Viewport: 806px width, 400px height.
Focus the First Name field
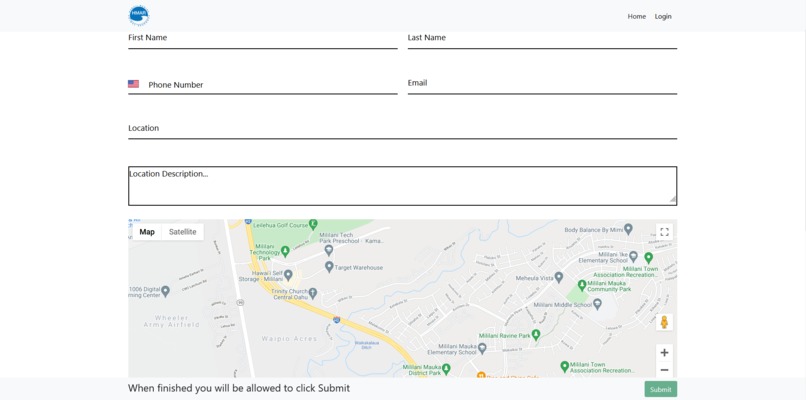point(263,39)
